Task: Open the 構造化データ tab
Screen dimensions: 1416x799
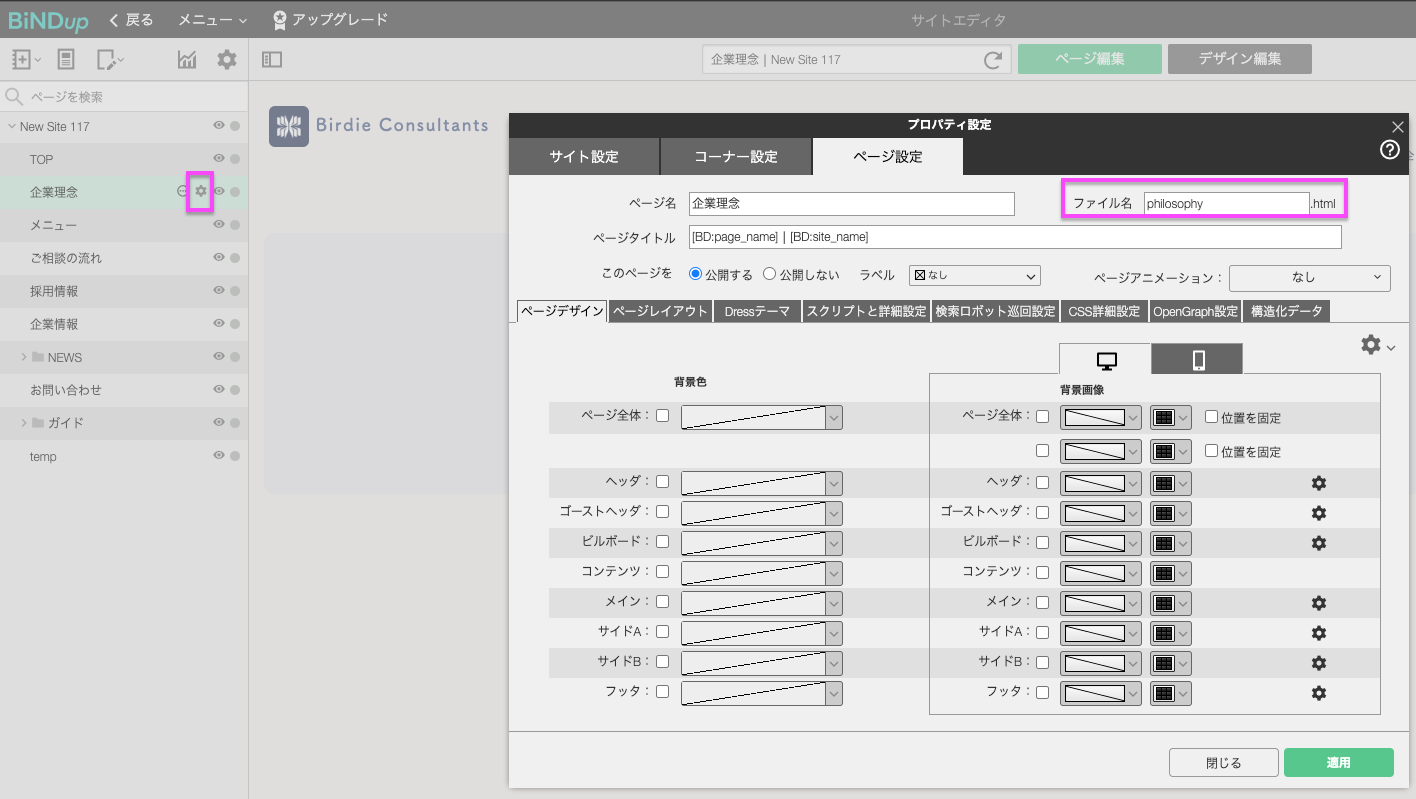Action: click(x=1286, y=311)
